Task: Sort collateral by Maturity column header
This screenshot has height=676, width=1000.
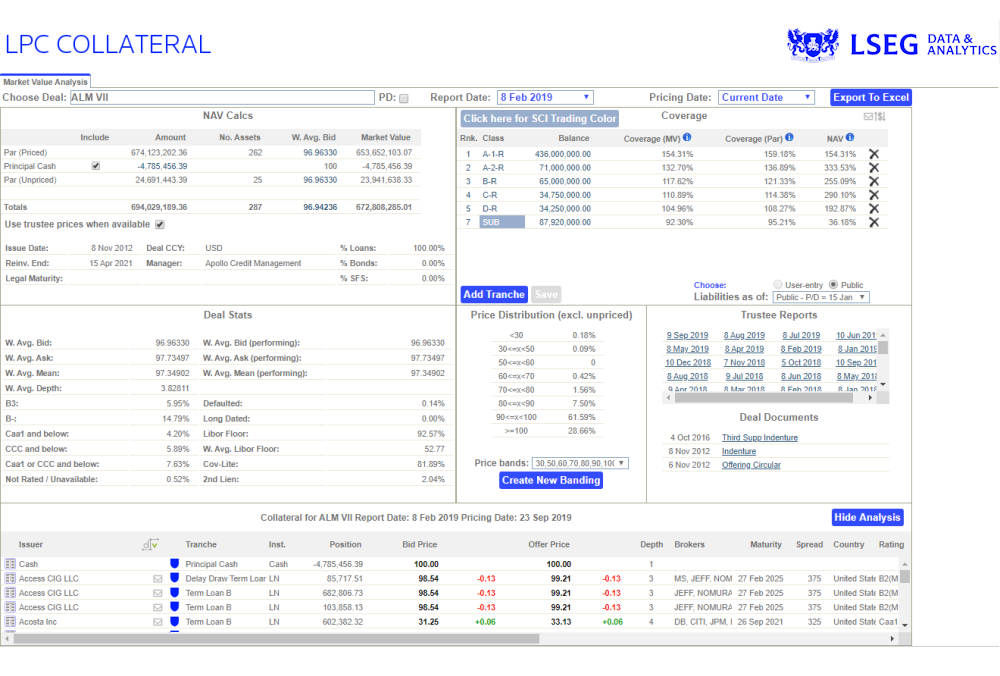Action: [765, 545]
